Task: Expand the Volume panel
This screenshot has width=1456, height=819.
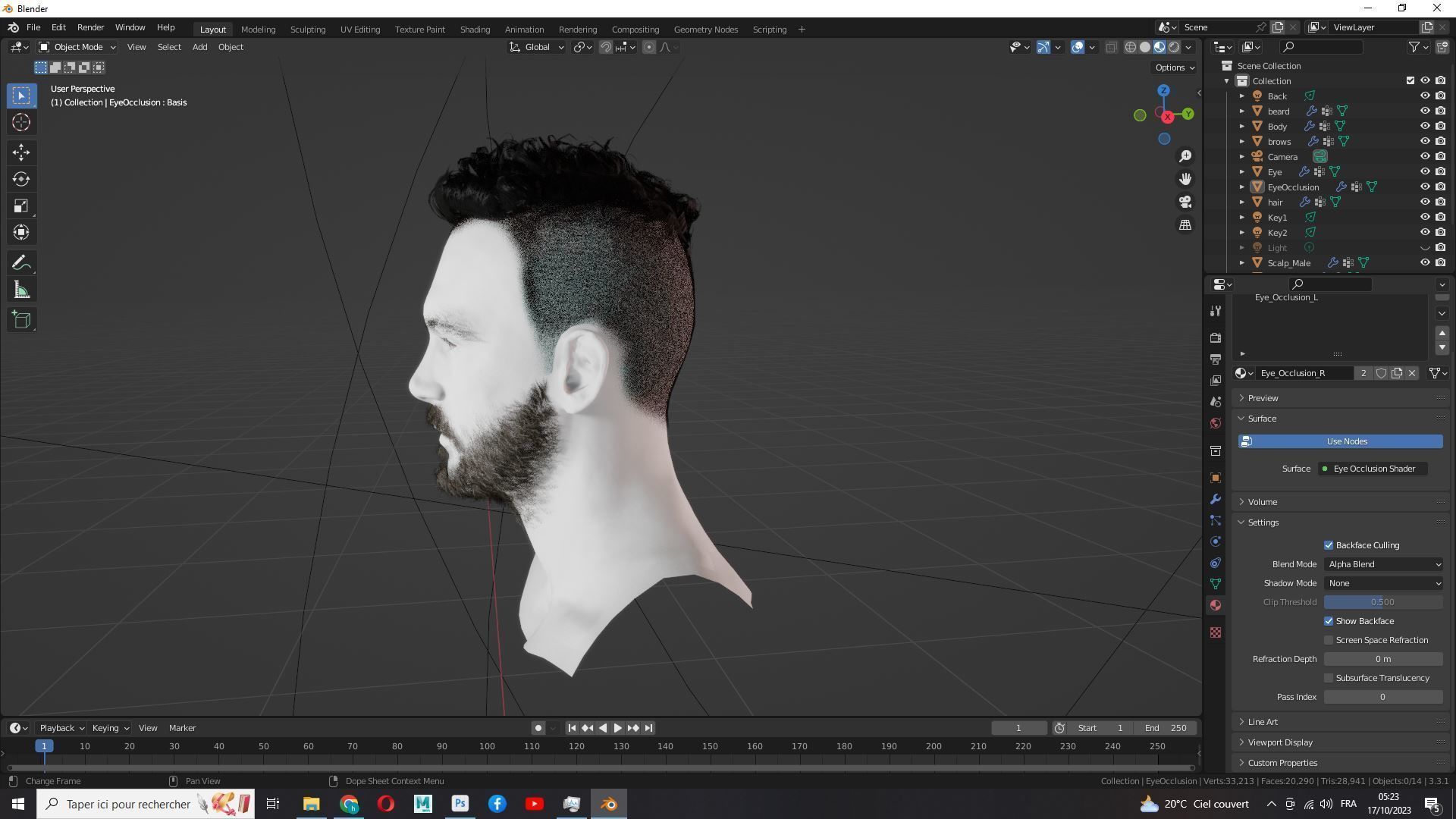Action: (x=1262, y=502)
